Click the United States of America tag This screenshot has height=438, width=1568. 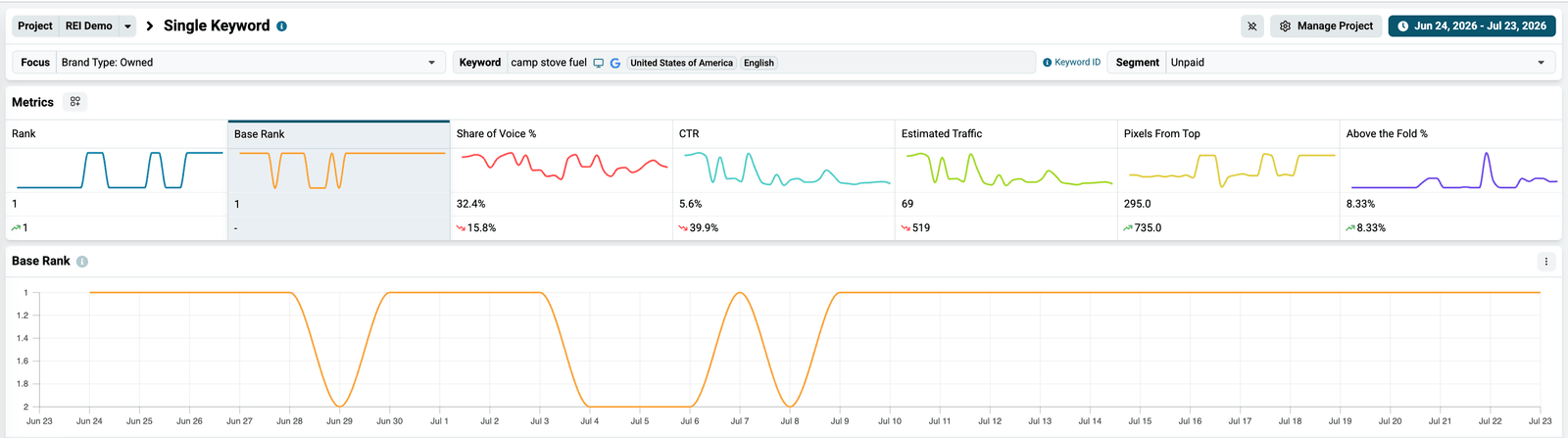[x=681, y=63]
